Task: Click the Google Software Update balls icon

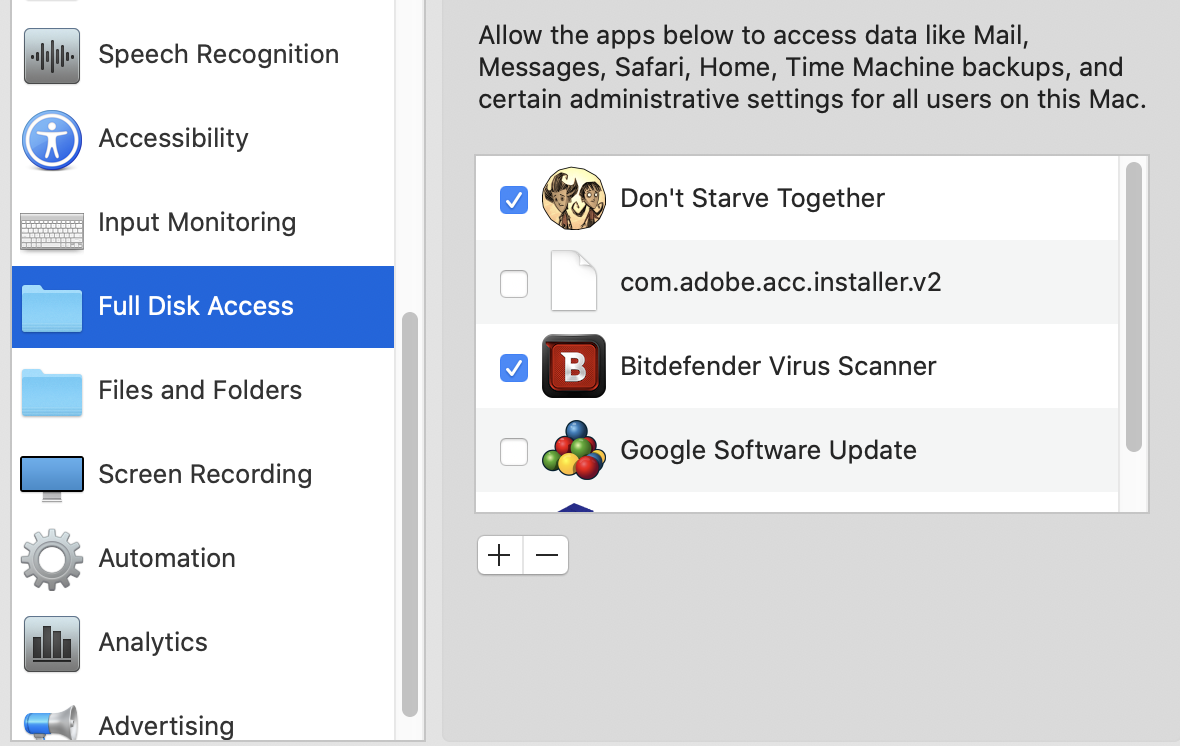Action: pos(573,451)
